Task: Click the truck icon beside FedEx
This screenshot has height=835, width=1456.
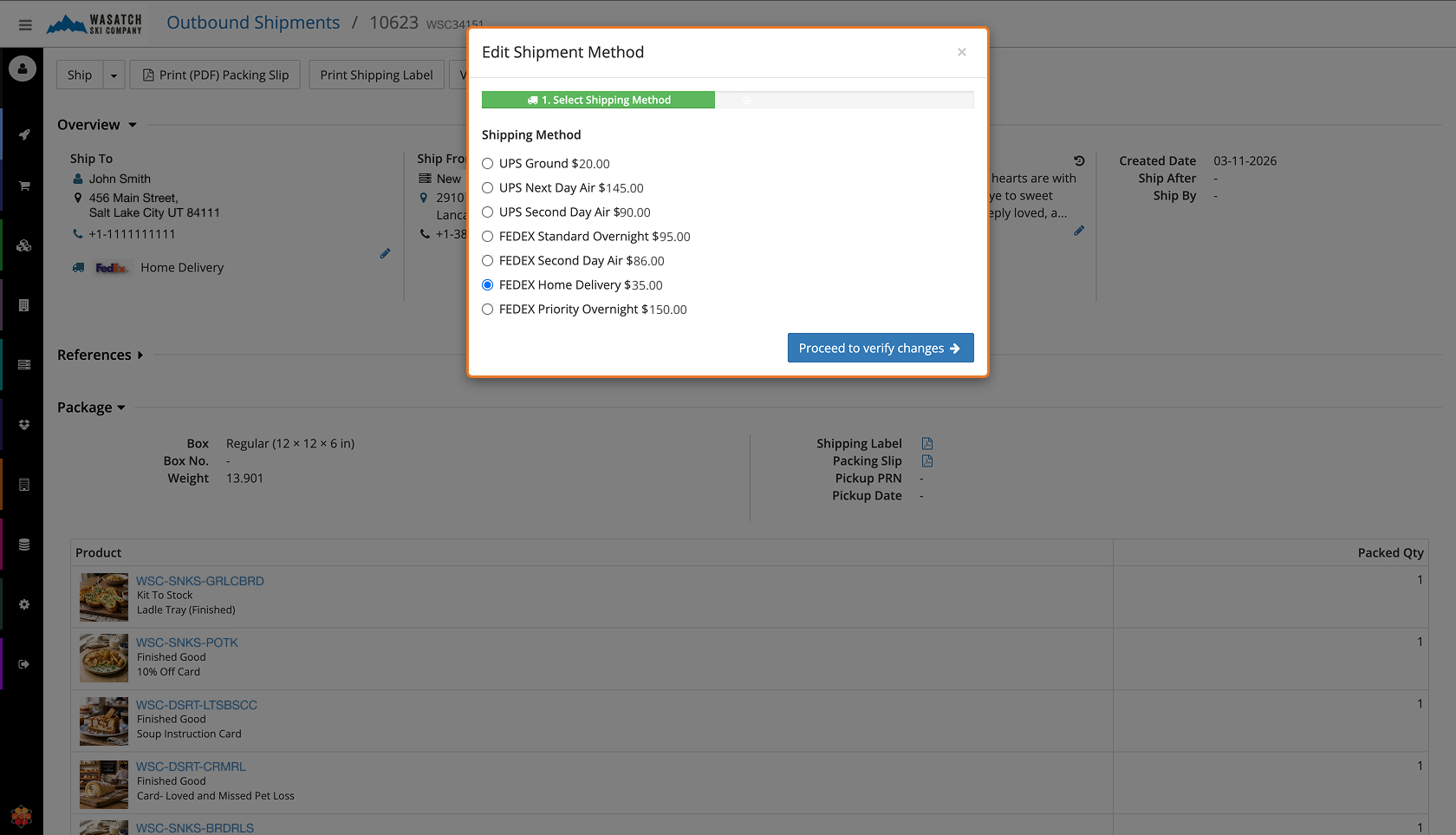Action: 79,268
